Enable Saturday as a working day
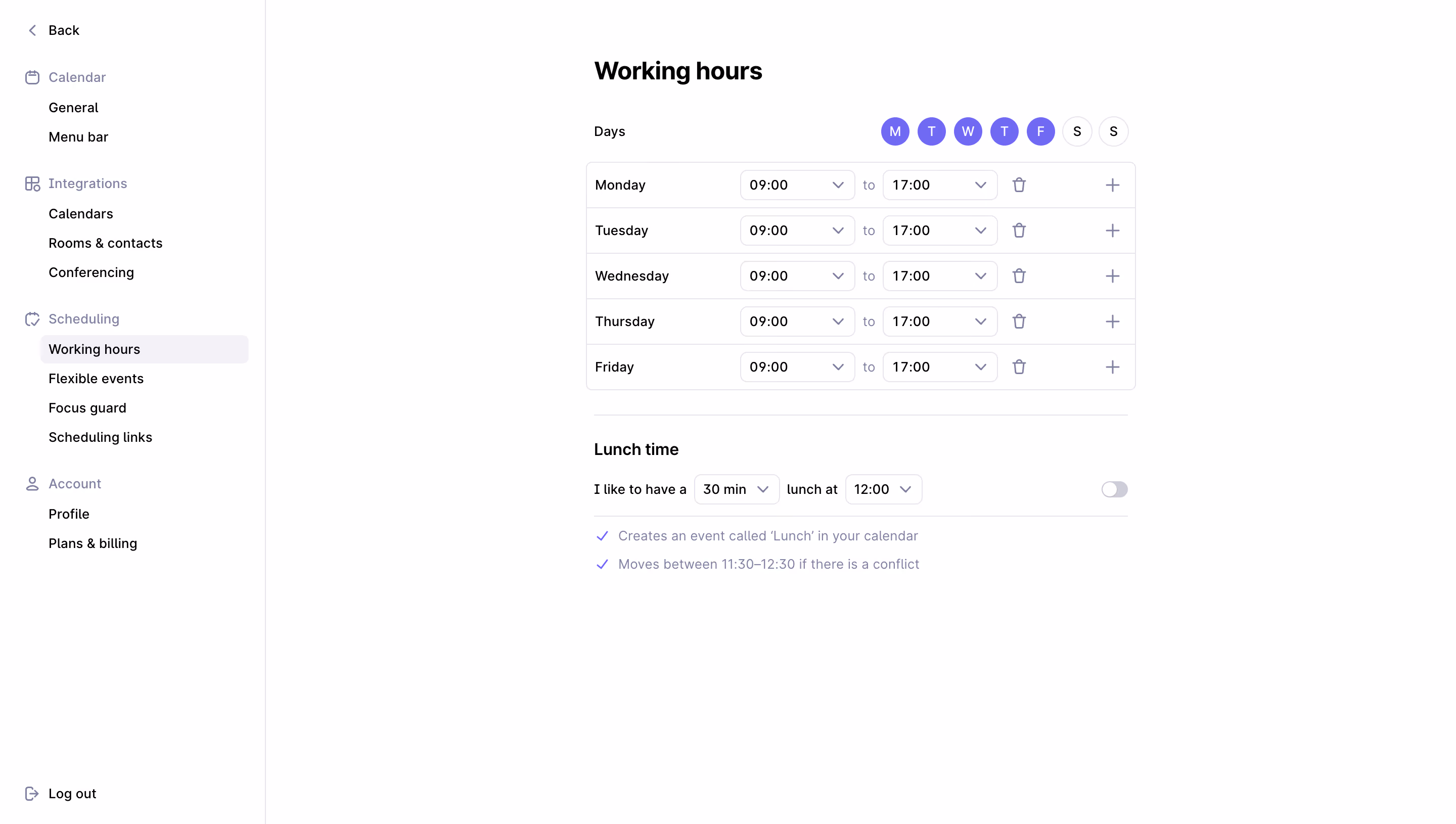 click(1076, 131)
